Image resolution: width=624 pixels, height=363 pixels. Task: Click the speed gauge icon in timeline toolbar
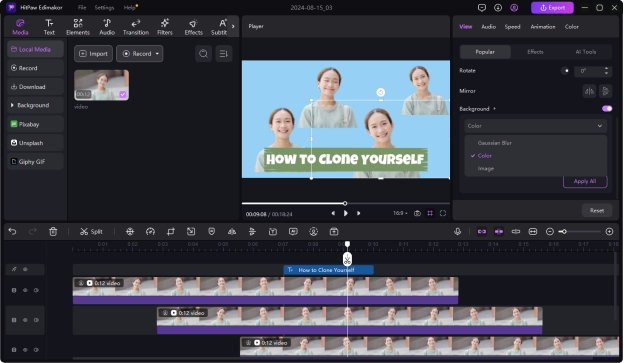point(150,231)
